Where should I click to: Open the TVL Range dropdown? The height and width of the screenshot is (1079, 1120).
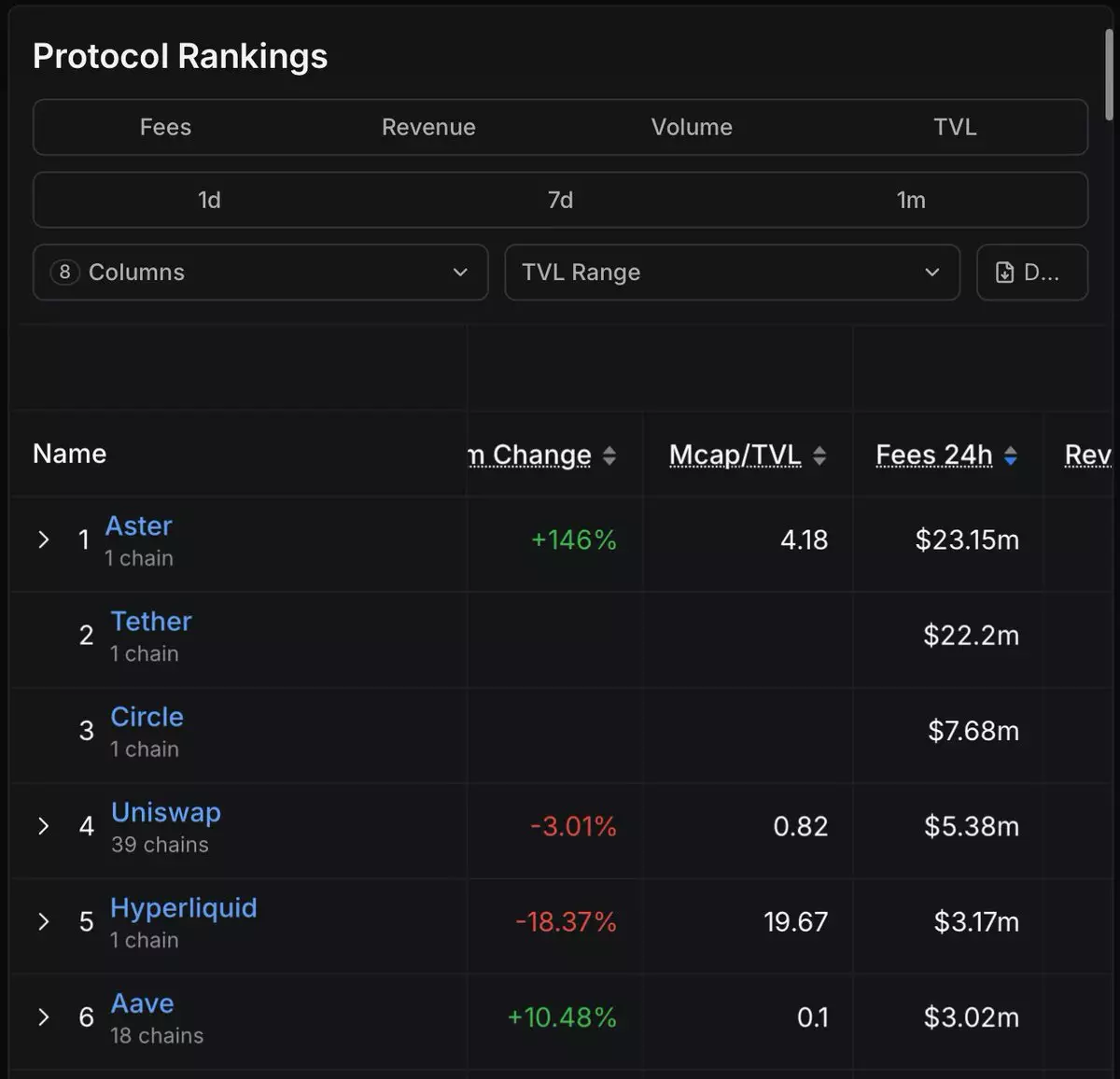[x=732, y=273]
